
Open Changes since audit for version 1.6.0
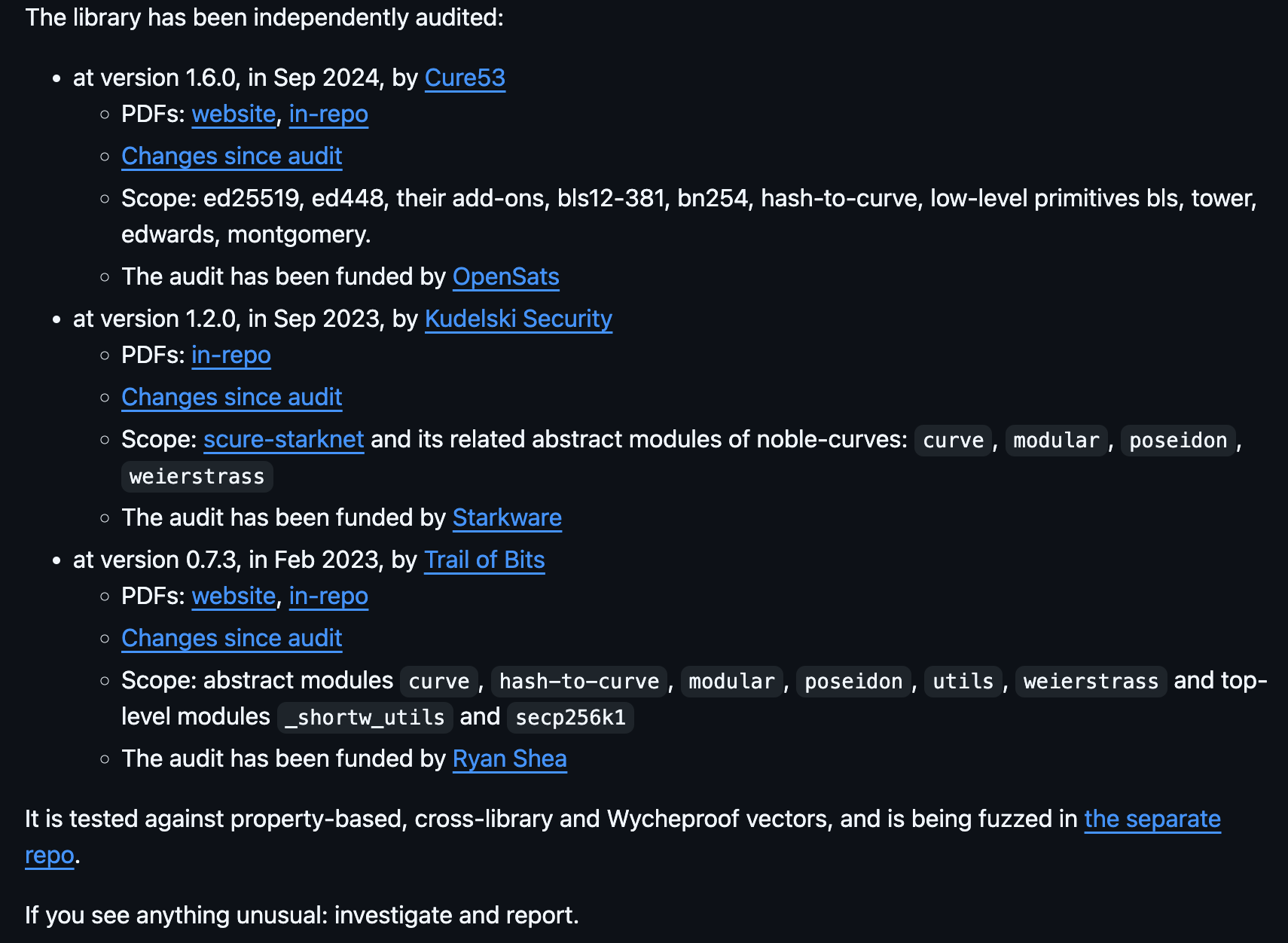(232, 156)
